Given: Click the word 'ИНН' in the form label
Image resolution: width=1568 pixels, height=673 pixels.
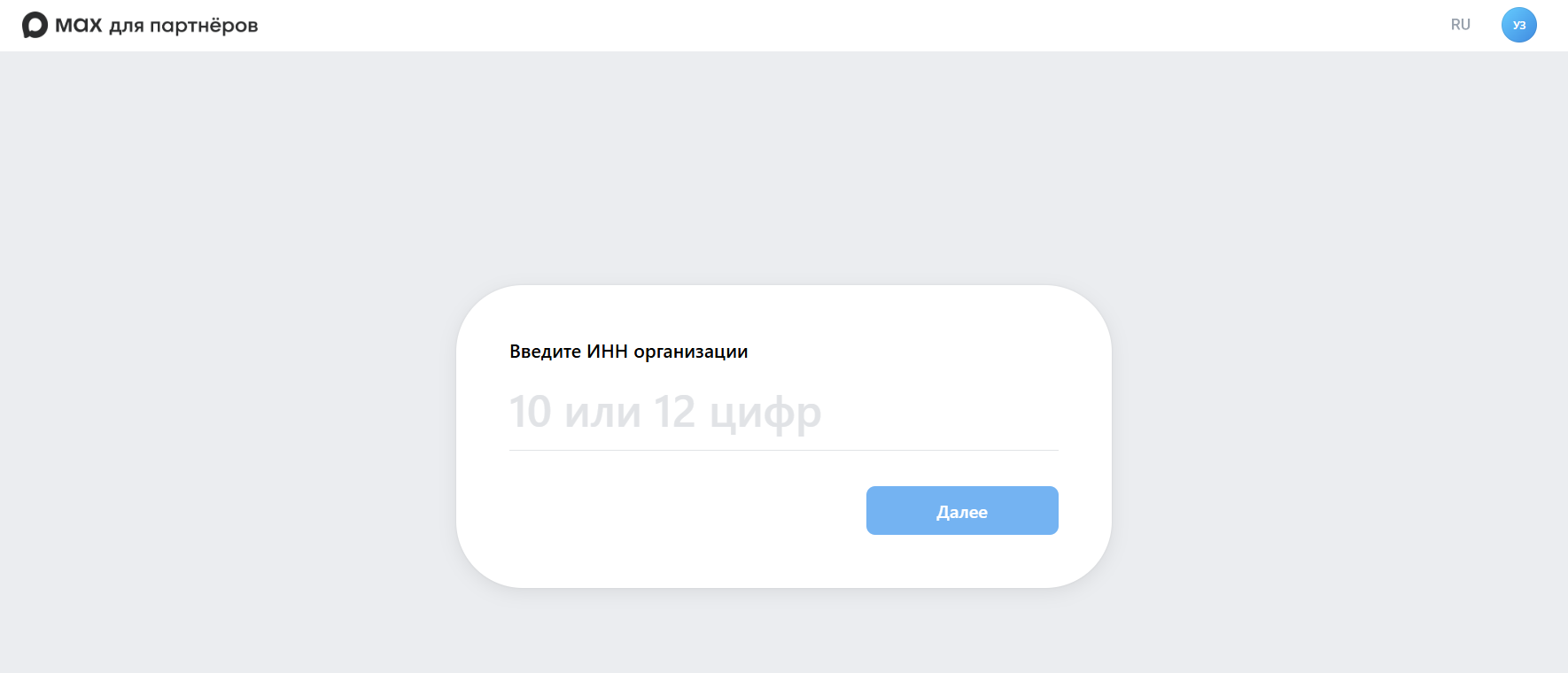Looking at the screenshot, I should pyautogui.click(x=607, y=352).
